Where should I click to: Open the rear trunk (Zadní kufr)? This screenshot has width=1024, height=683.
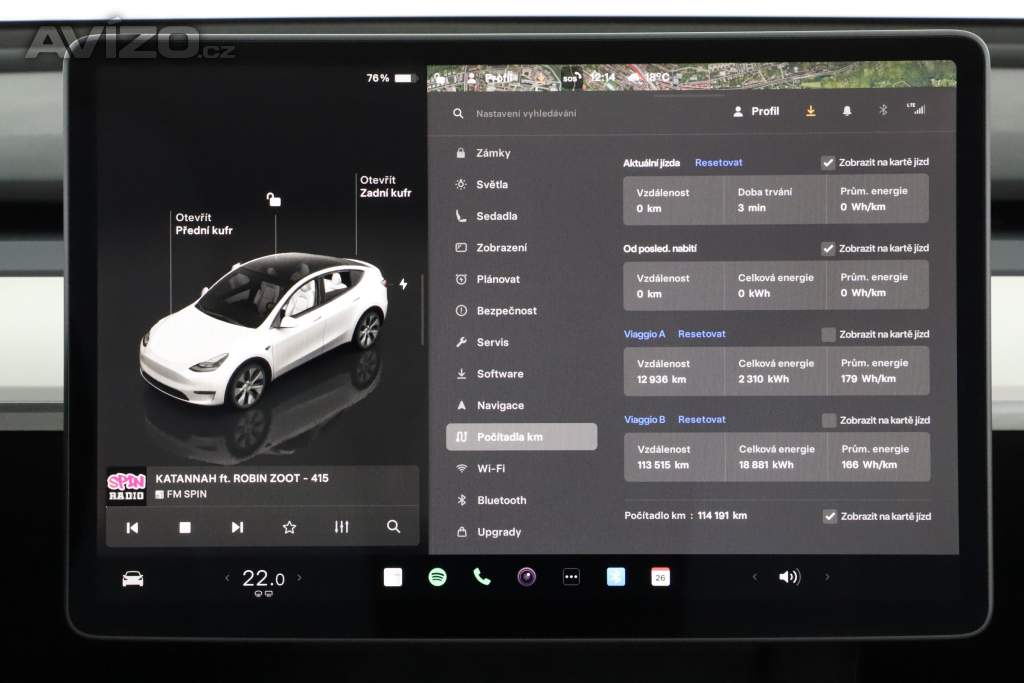pyautogui.click(x=385, y=186)
